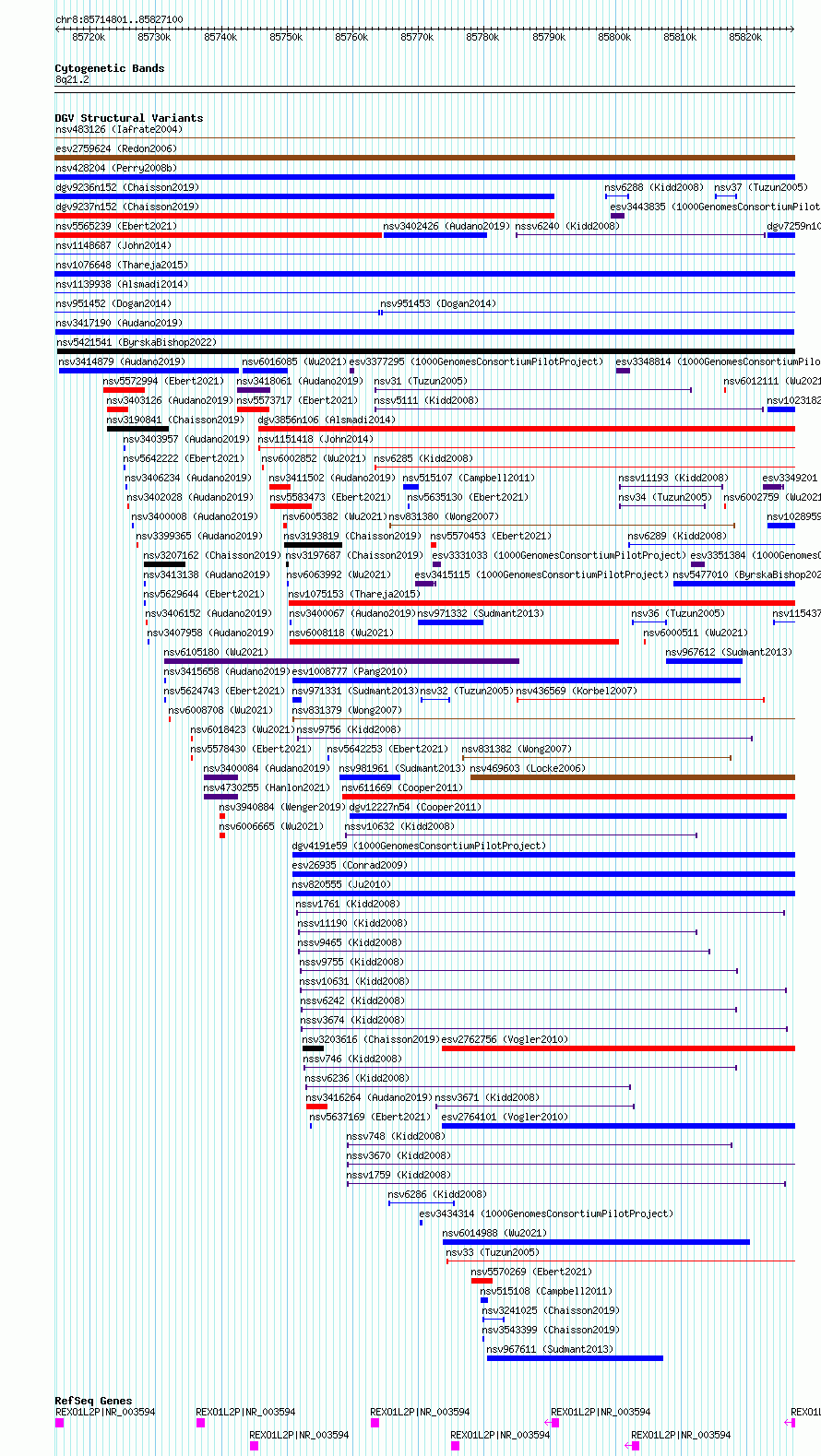Click the brown bar below esv2759624

tap(424, 158)
